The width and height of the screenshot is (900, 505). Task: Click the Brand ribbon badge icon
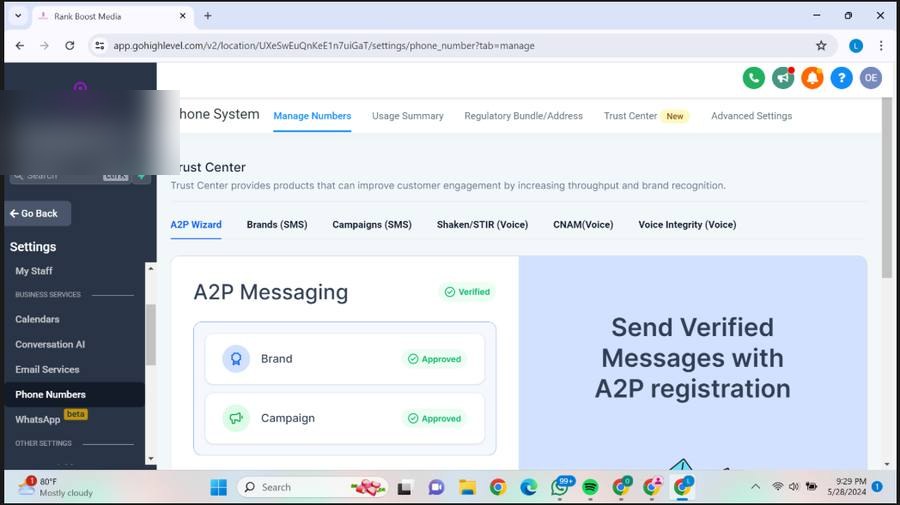tap(236, 359)
